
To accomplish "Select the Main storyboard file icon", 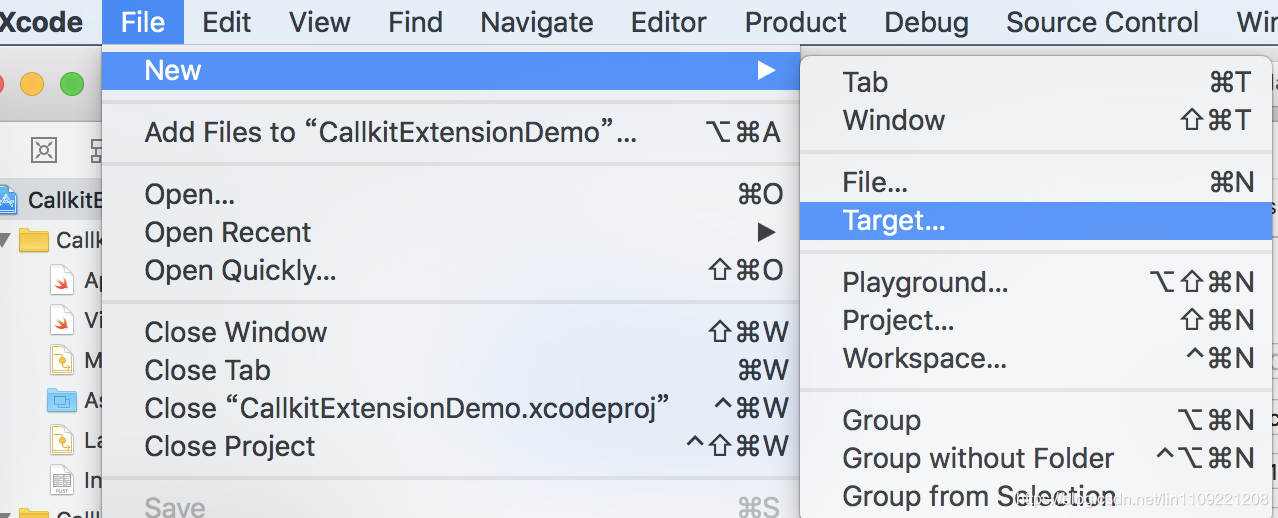I will pyautogui.click(x=62, y=360).
